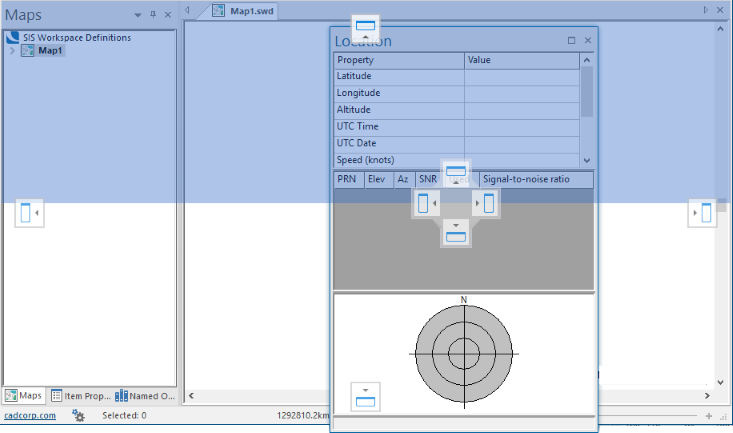Image resolution: width=733 pixels, height=433 pixels.
Task: Click the center compass dock-left guide
Action: (426, 203)
